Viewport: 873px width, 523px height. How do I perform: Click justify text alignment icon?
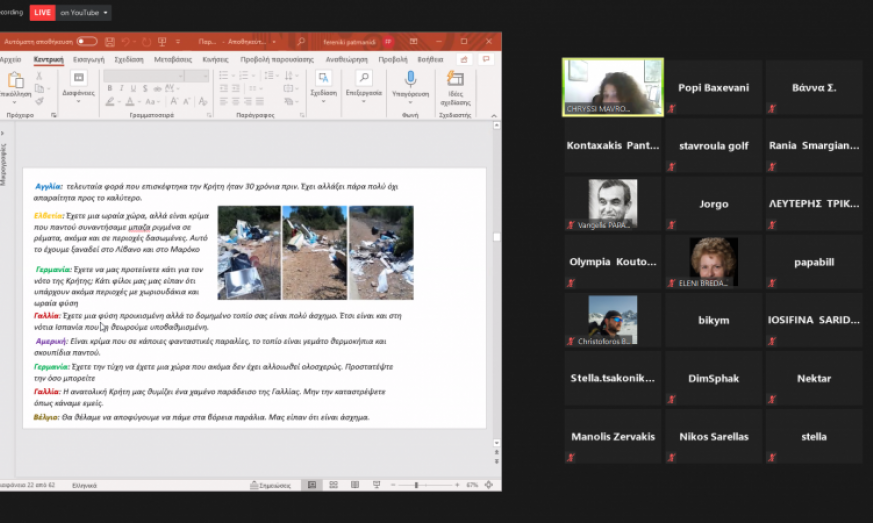pos(259,101)
